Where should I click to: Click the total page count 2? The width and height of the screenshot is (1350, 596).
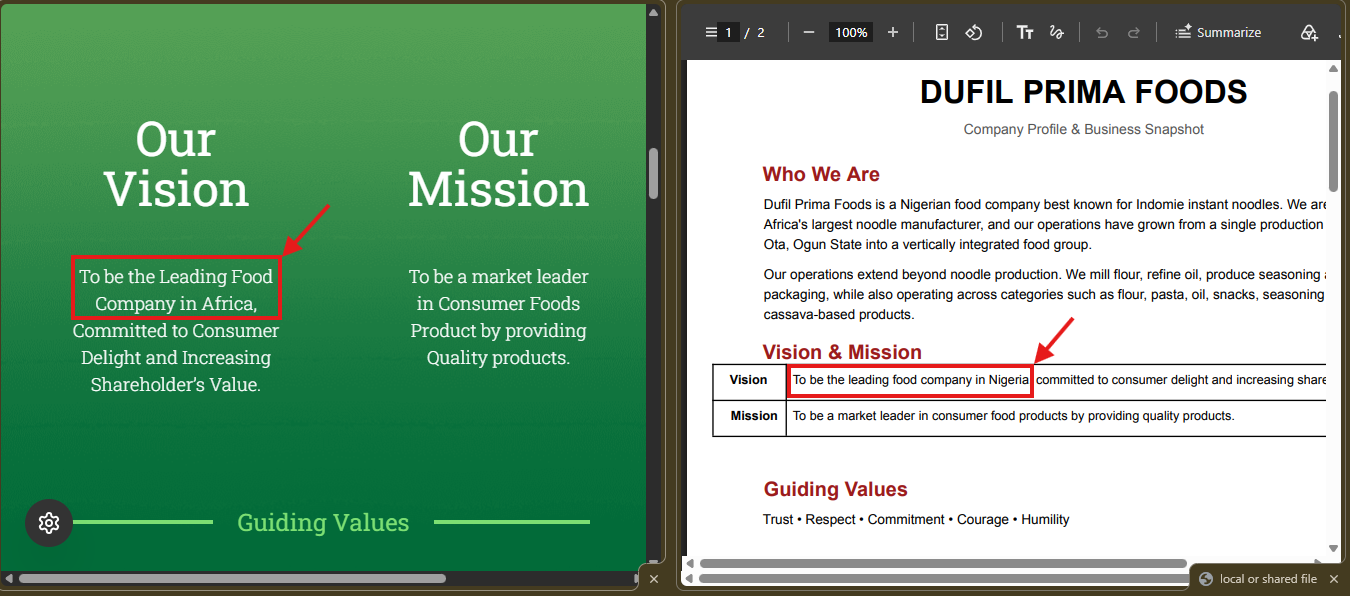pos(761,32)
